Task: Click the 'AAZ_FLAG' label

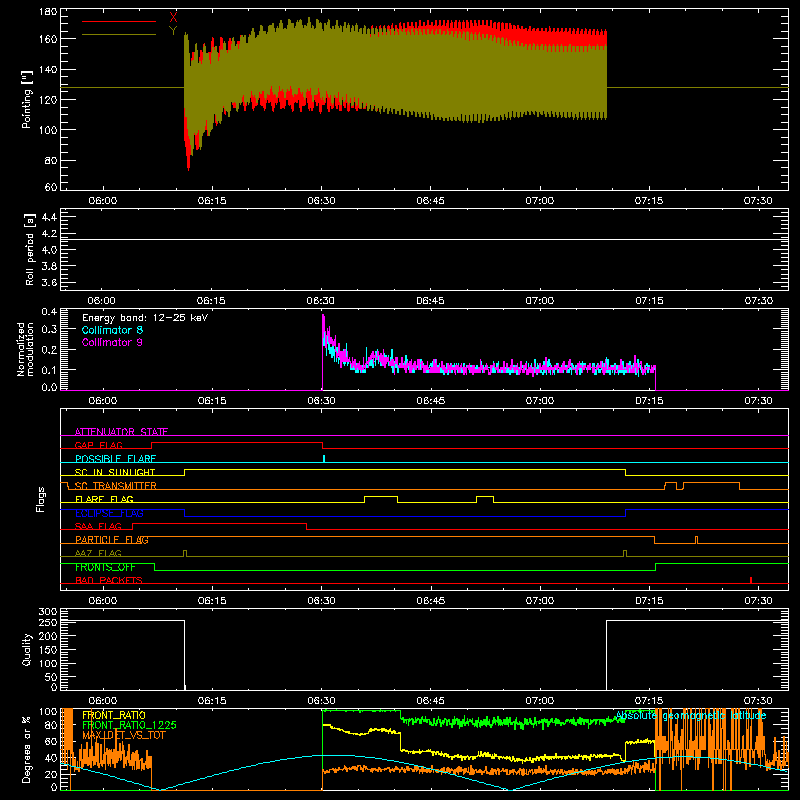Action: [x=98, y=553]
